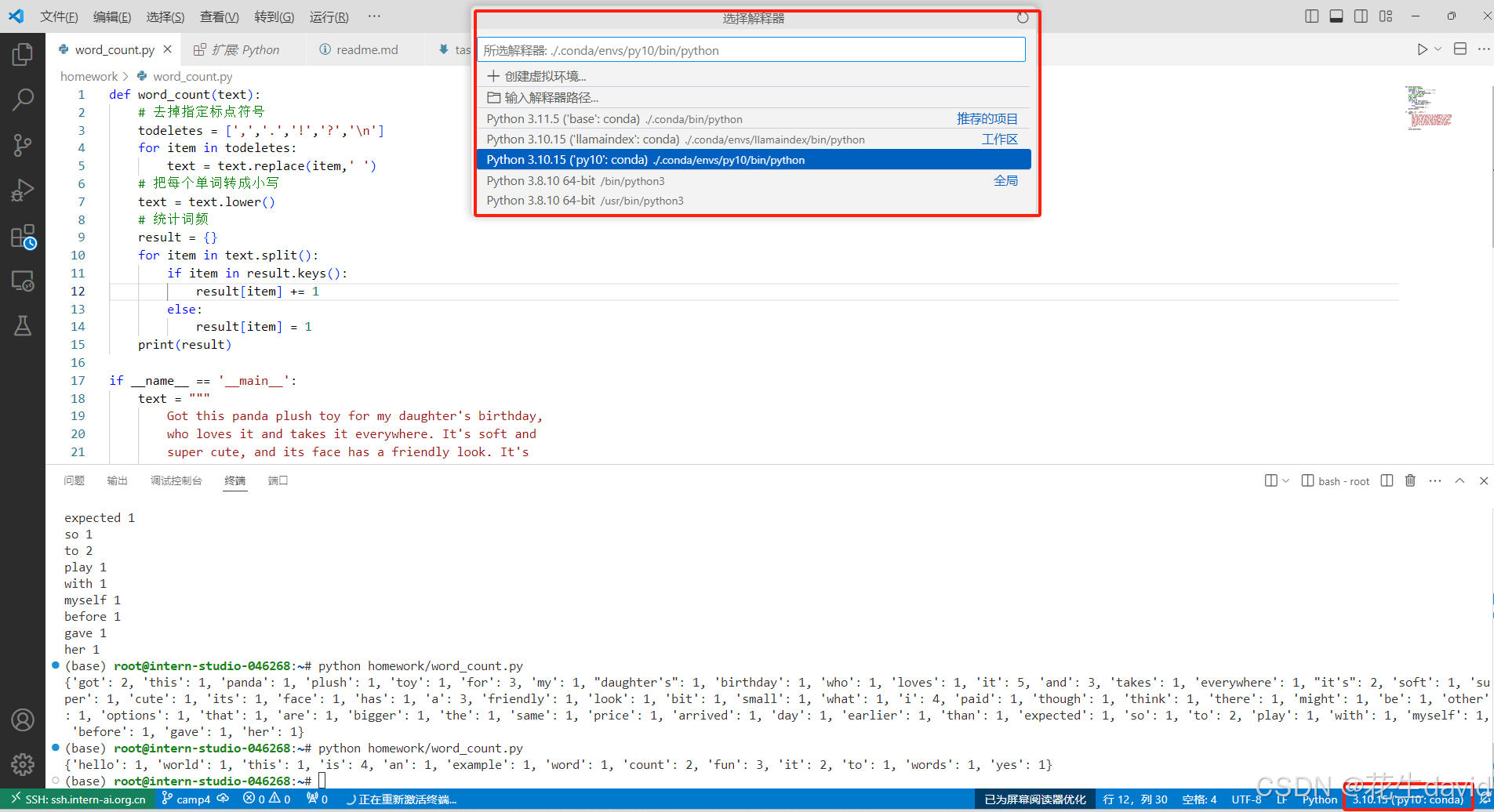Synchronize changes cloud icon in status bar
1494x812 pixels.
(x=223, y=799)
